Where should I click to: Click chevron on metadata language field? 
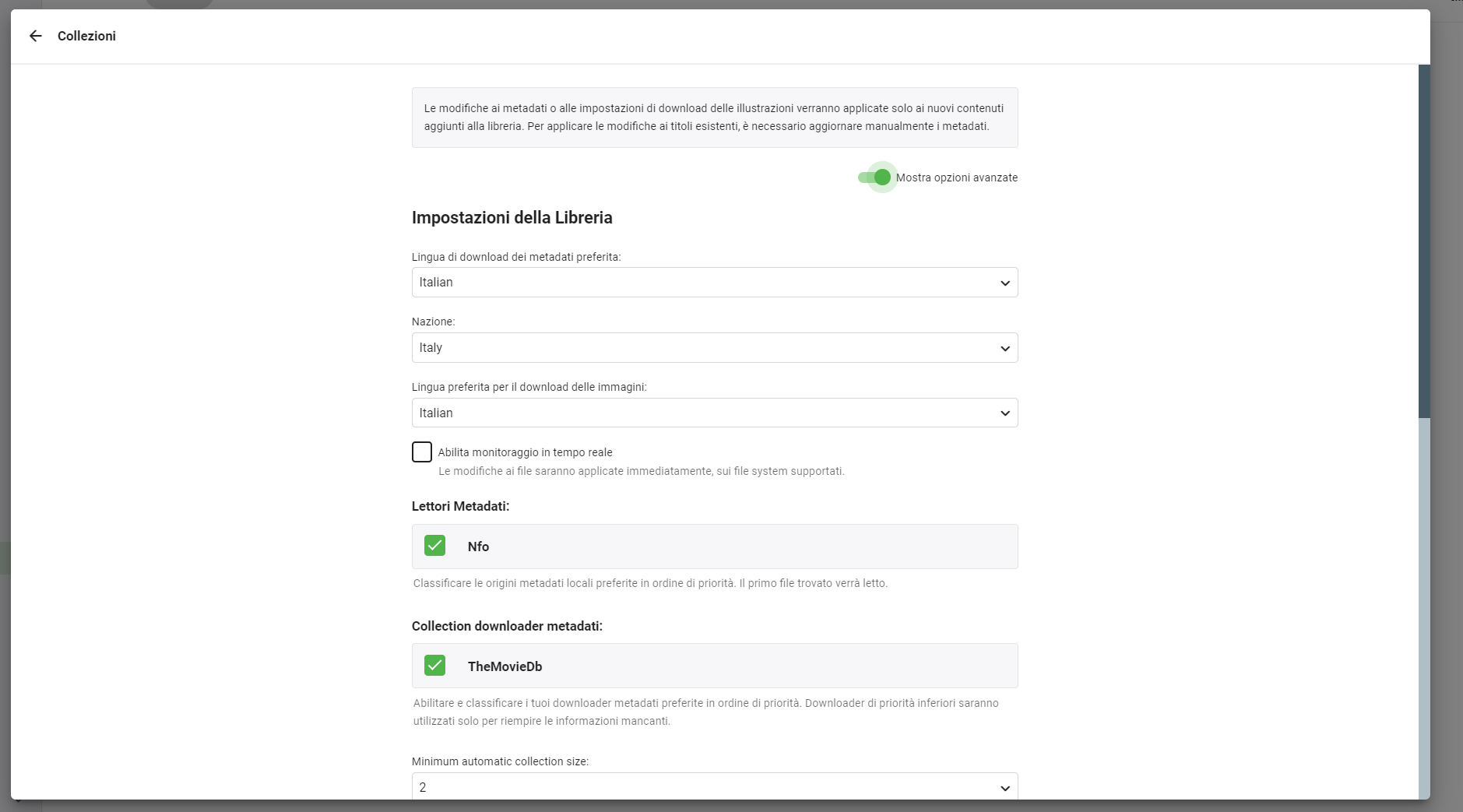point(1004,283)
